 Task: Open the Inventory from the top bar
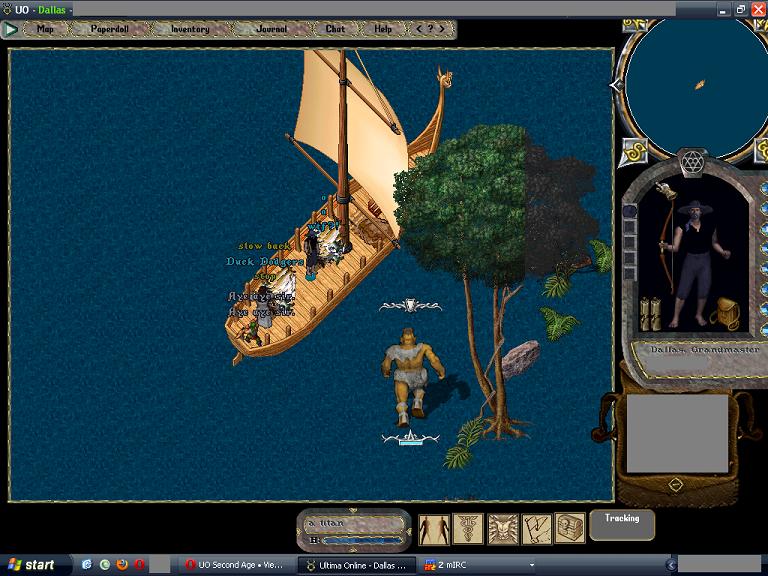(190, 29)
